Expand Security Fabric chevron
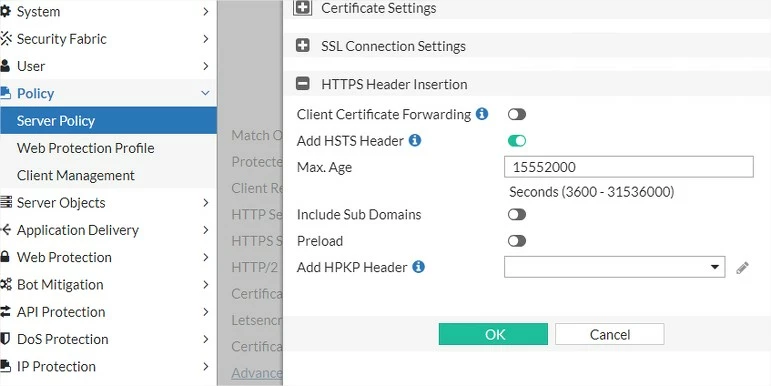The image size is (771, 386). coord(206,39)
